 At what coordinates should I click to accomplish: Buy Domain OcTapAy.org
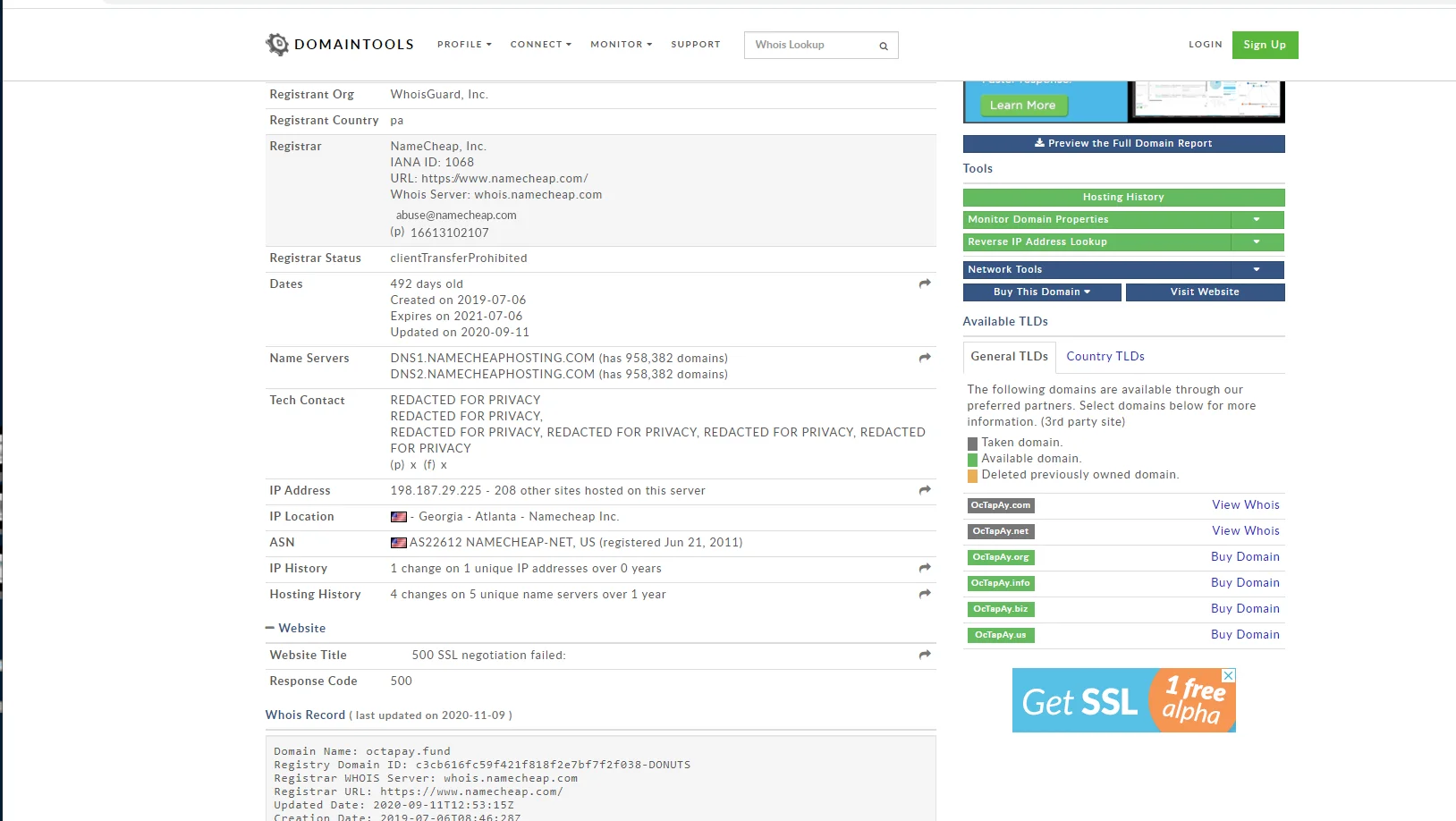click(1245, 557)
